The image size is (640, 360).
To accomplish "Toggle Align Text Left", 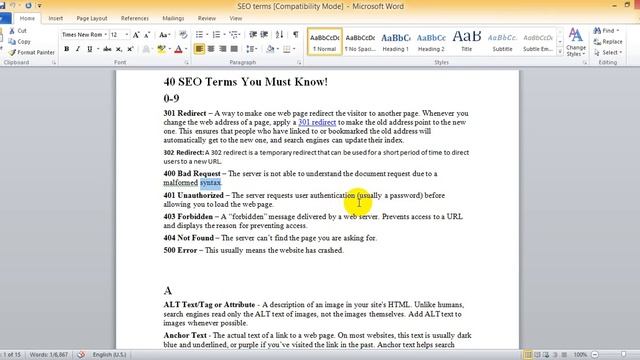I will pyautogui.click(x=199, y=49).
